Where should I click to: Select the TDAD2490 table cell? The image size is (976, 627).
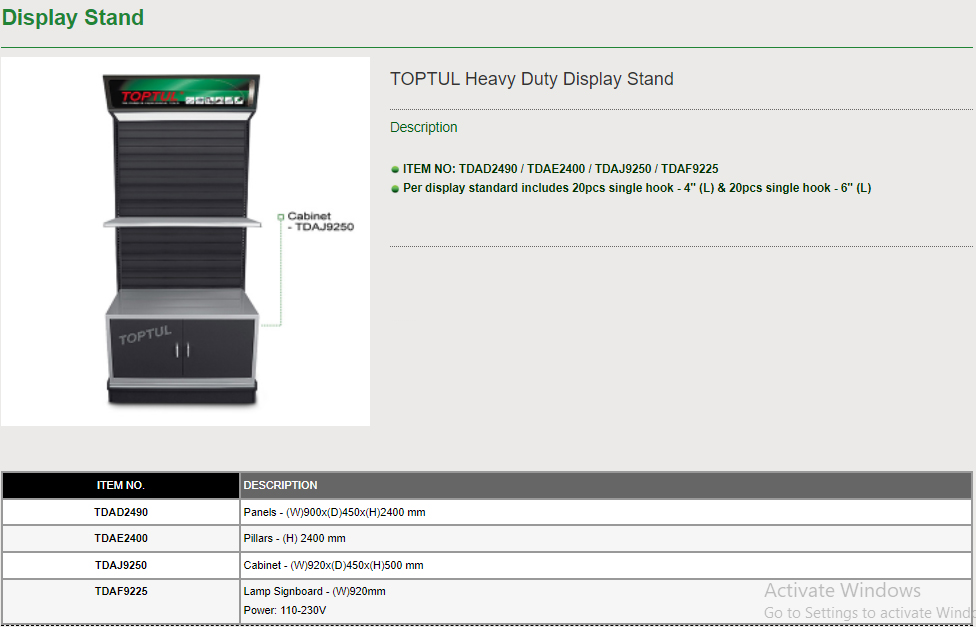coord(121,512)
